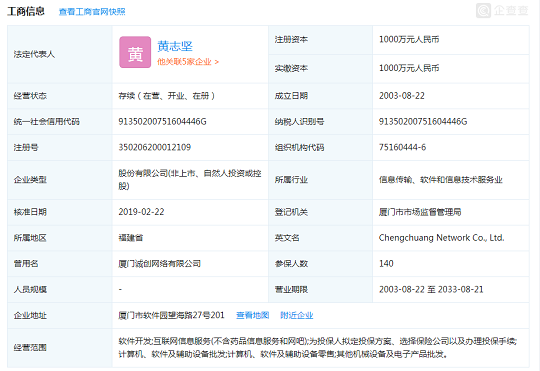
Task: Select former name 厦门诚创网络有限公司
Action: tap(159, 264)
